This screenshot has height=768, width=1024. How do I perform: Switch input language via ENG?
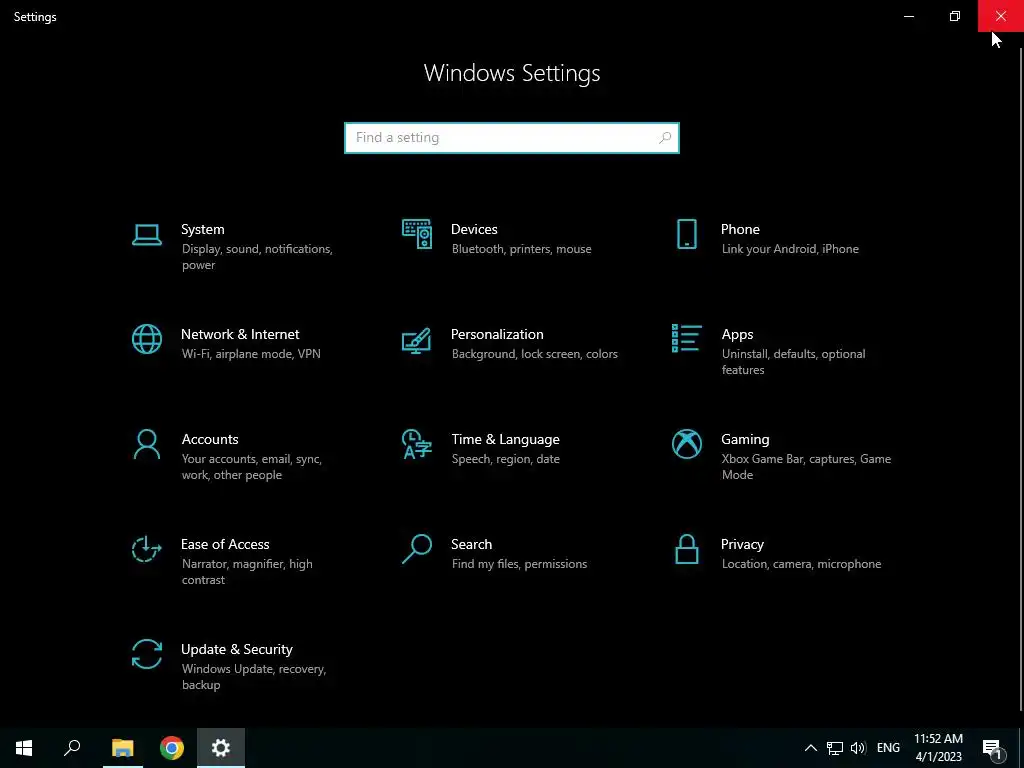[888, 748]
